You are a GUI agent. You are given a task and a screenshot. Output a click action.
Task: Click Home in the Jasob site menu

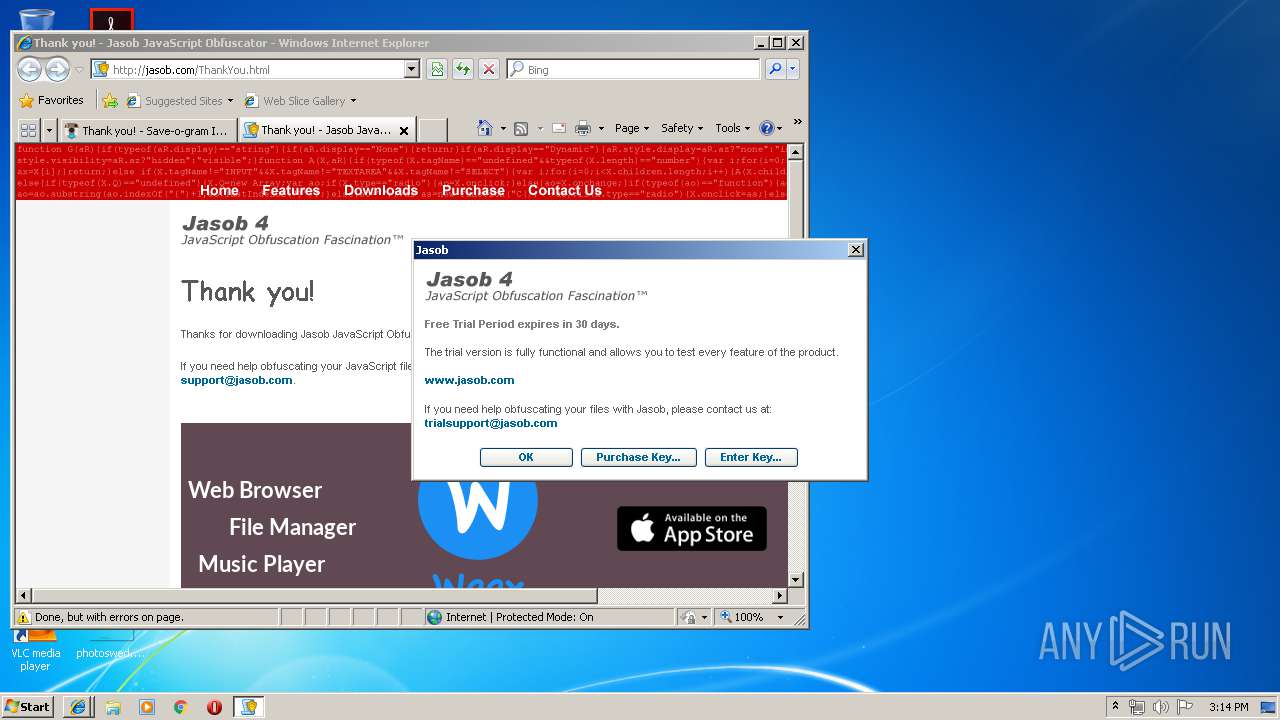(219, 190)
